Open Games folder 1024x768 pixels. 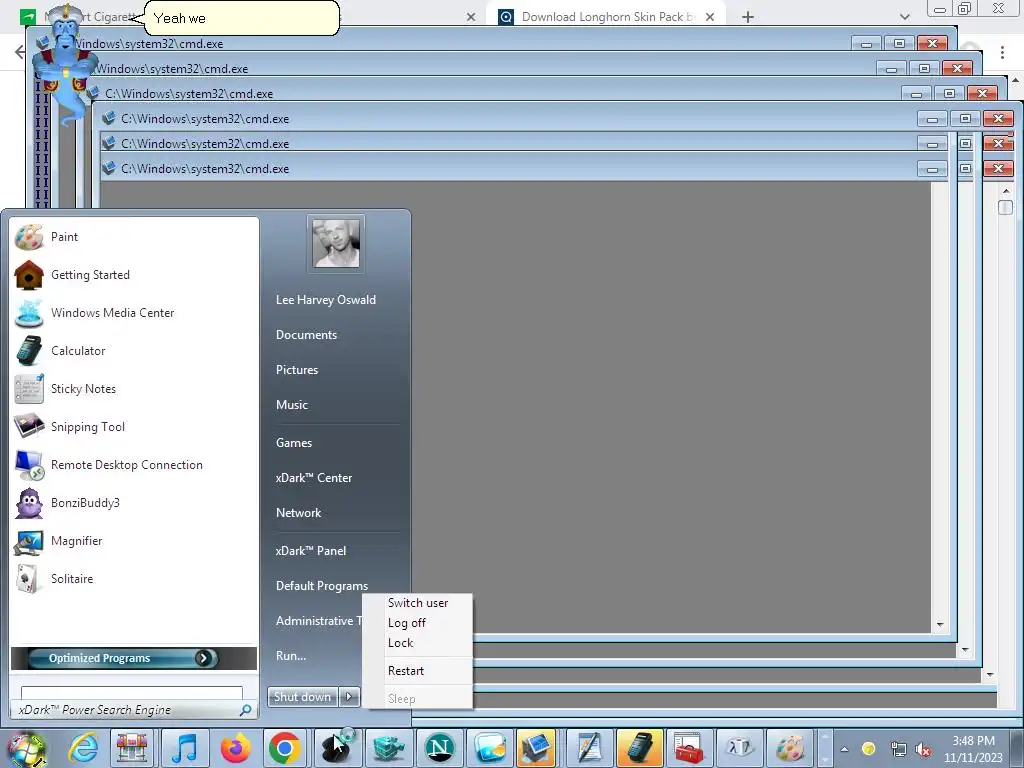[x=294, y=443]
